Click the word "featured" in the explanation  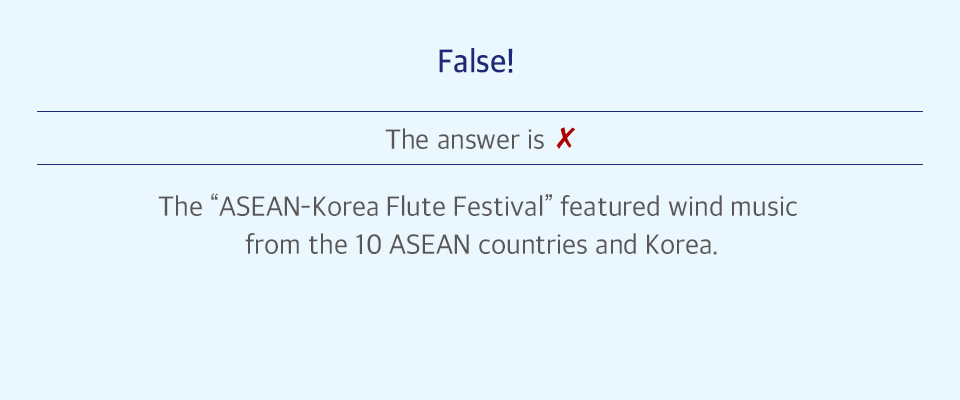[610, 206]
